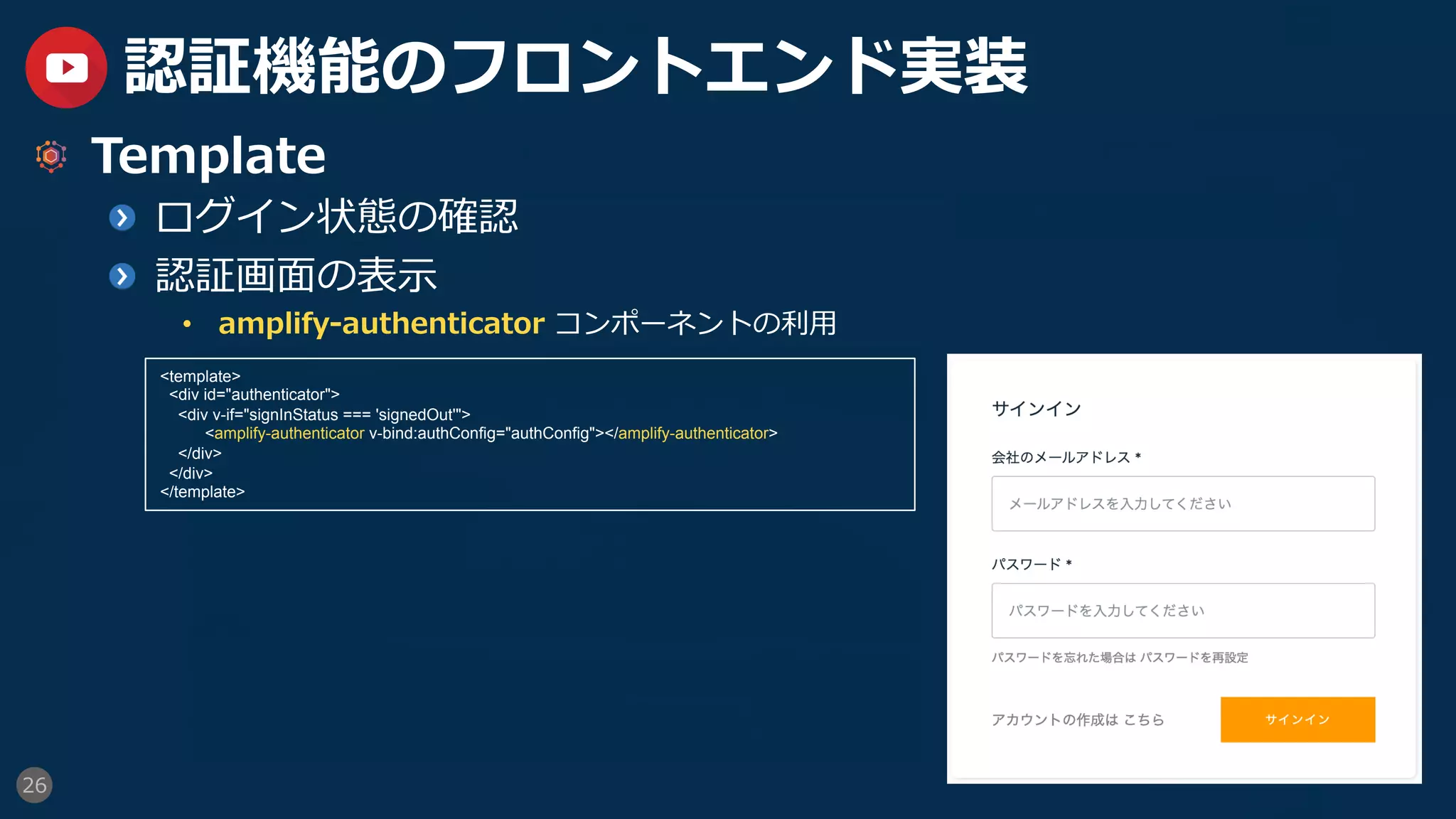1456x819 pixels.
Task: Click the Template heading text
Action: (x=208, y=156)
